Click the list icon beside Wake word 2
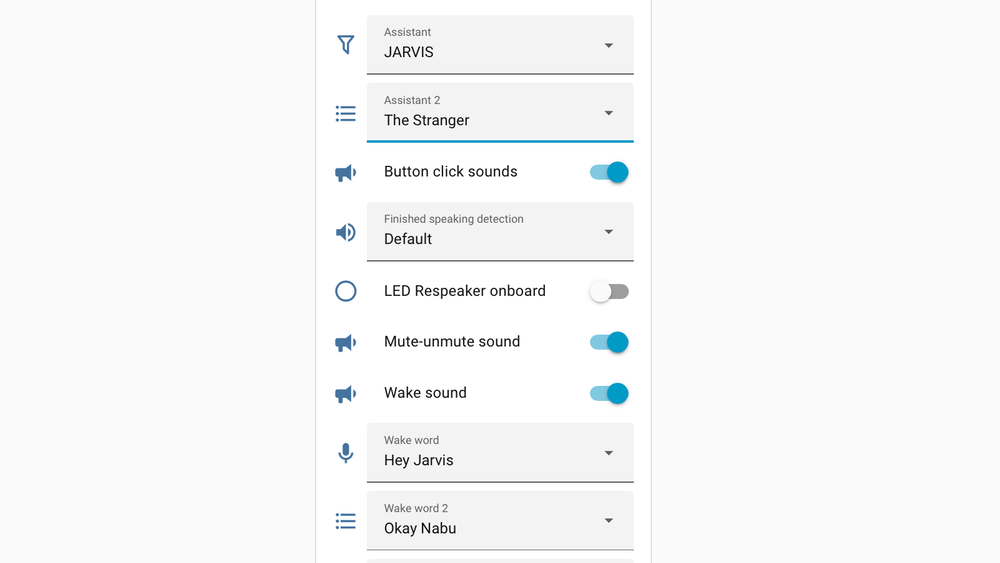 tap(346, 522)
